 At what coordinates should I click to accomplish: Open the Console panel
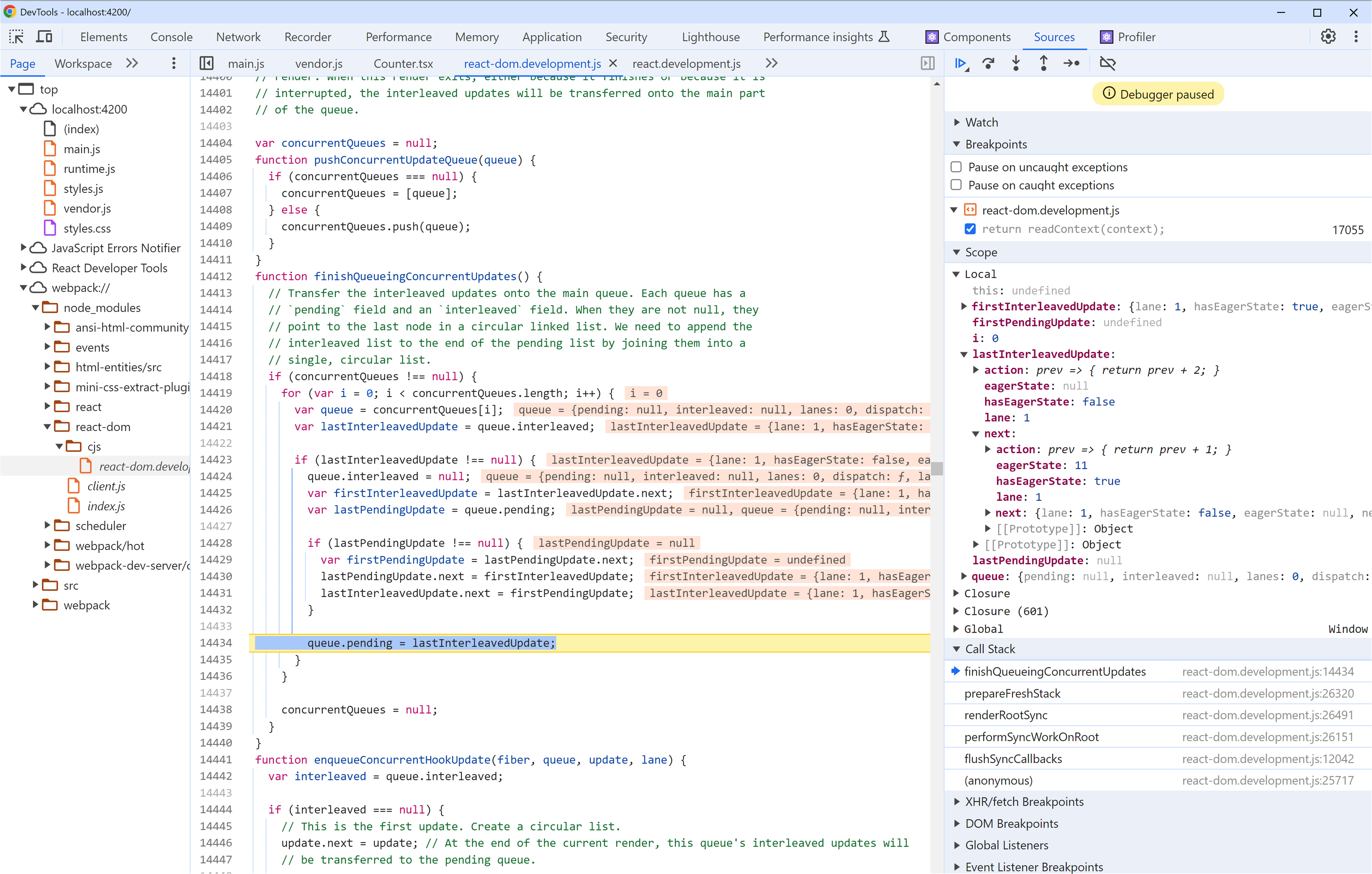[171, 37]
